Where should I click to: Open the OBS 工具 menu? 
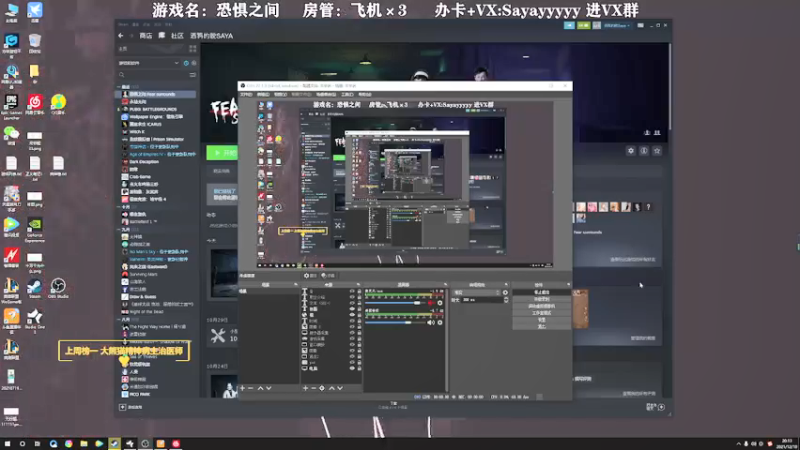point(347,94)
